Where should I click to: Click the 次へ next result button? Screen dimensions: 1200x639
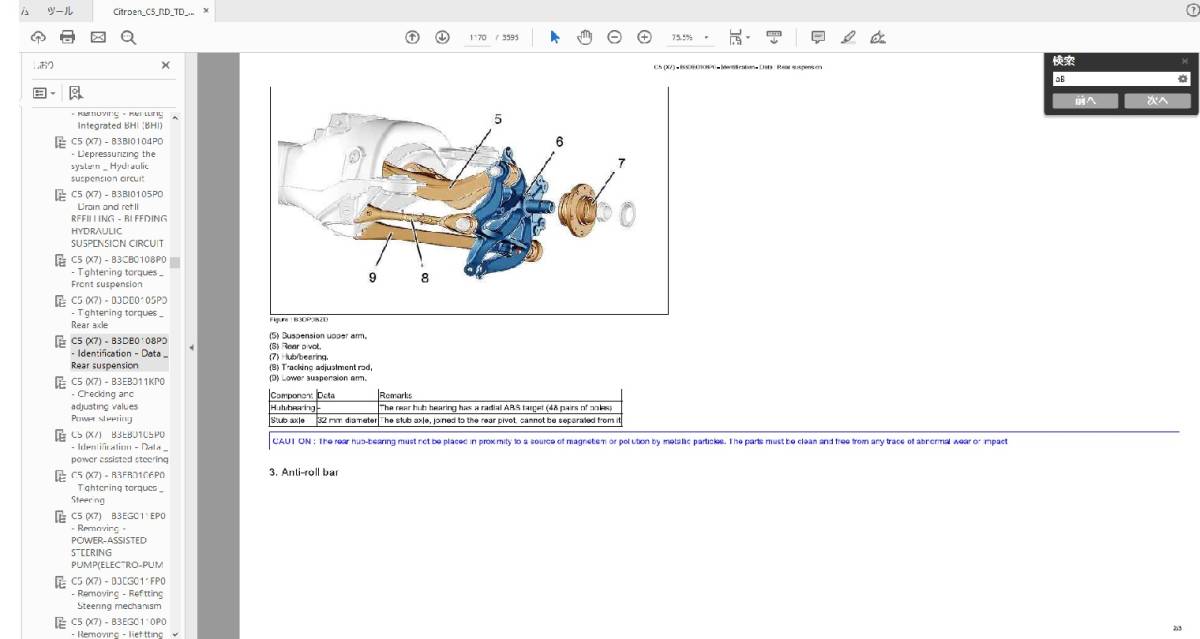(1157, 101)
